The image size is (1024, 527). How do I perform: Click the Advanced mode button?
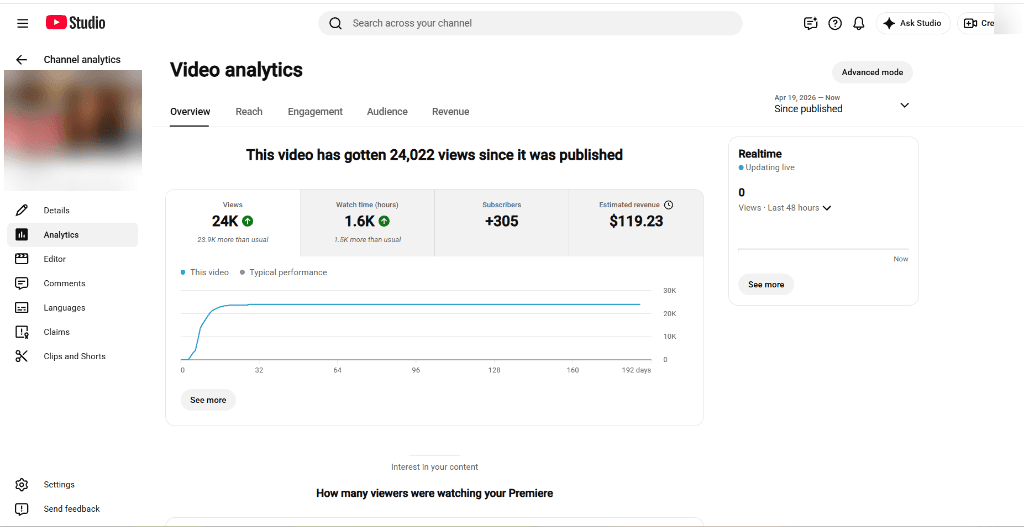click(872, 72)
